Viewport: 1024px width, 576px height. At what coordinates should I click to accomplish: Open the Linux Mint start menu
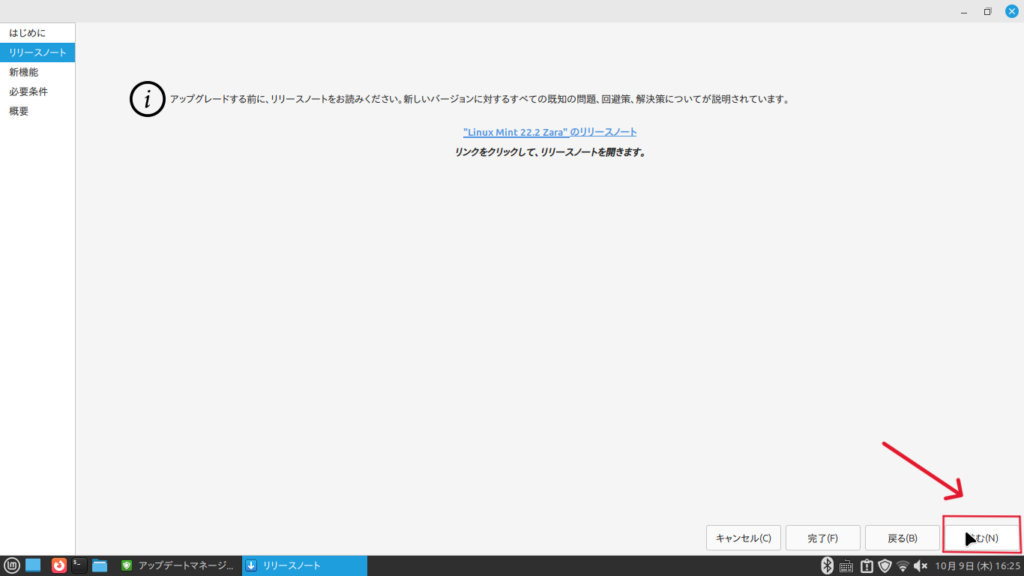12,565
